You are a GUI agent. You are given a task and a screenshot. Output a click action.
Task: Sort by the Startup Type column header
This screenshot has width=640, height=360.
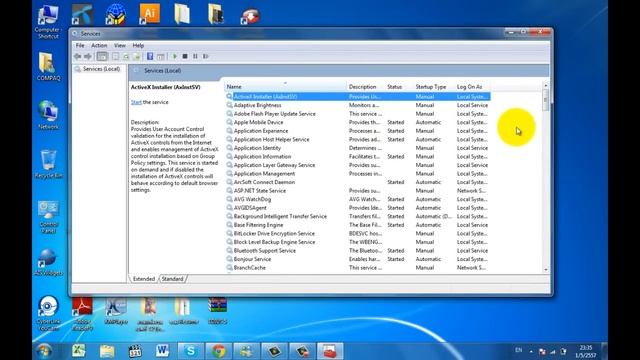433,87
